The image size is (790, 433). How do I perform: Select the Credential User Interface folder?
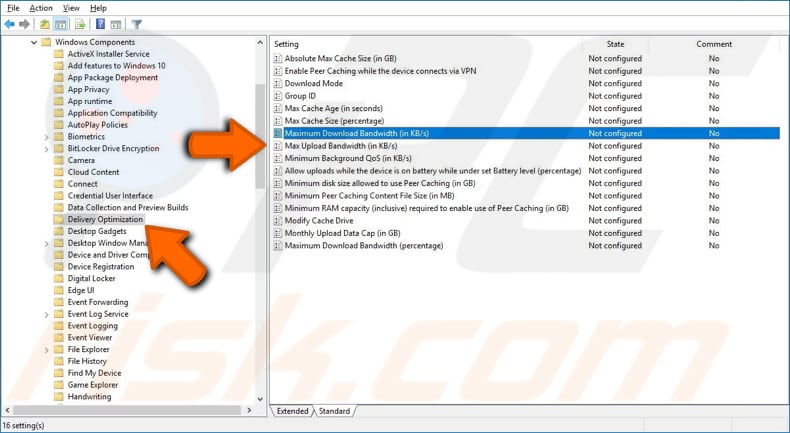(110, 196)
